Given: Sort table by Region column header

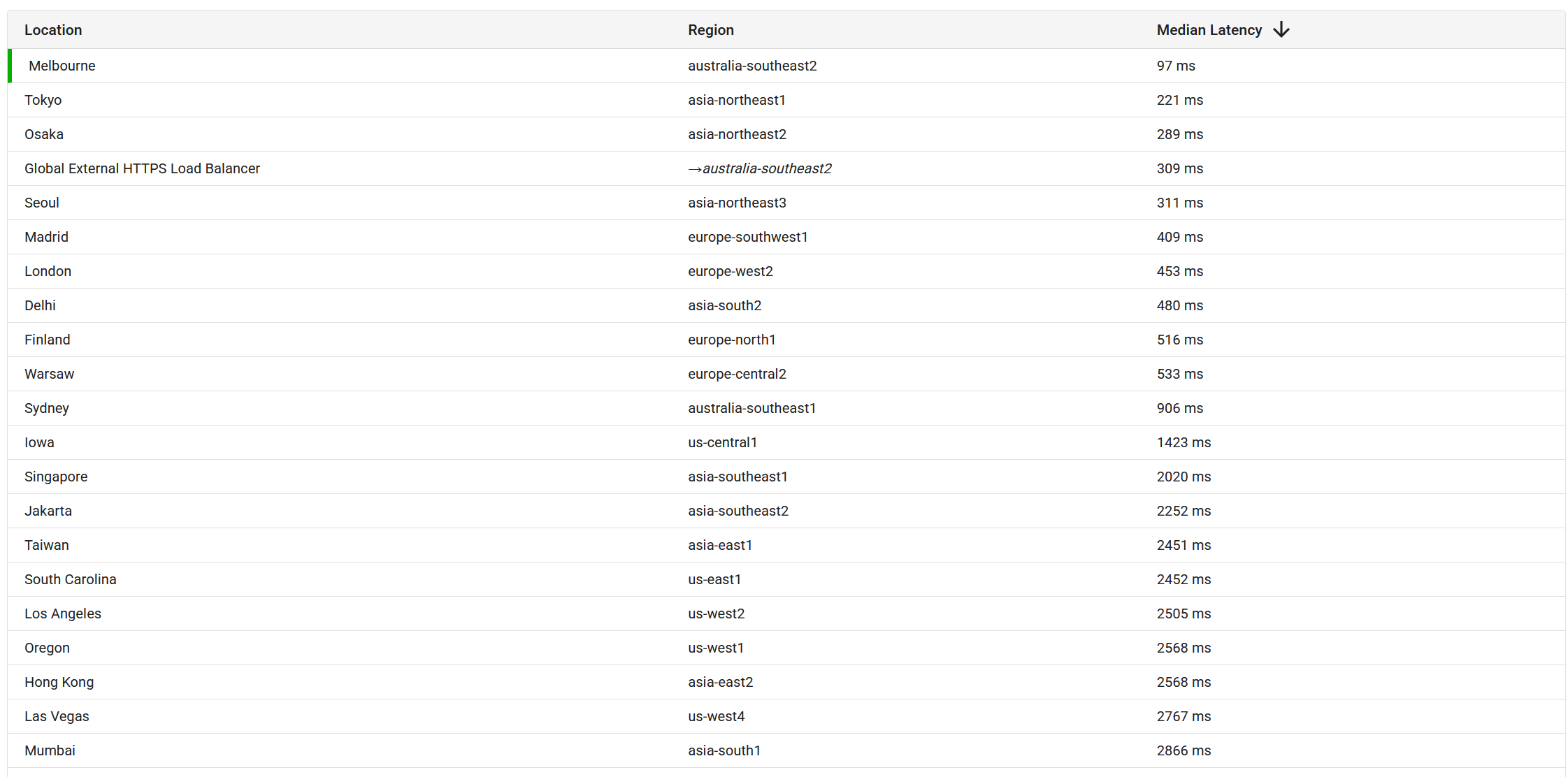Looking at the screenshot, I should pos(710,30).
